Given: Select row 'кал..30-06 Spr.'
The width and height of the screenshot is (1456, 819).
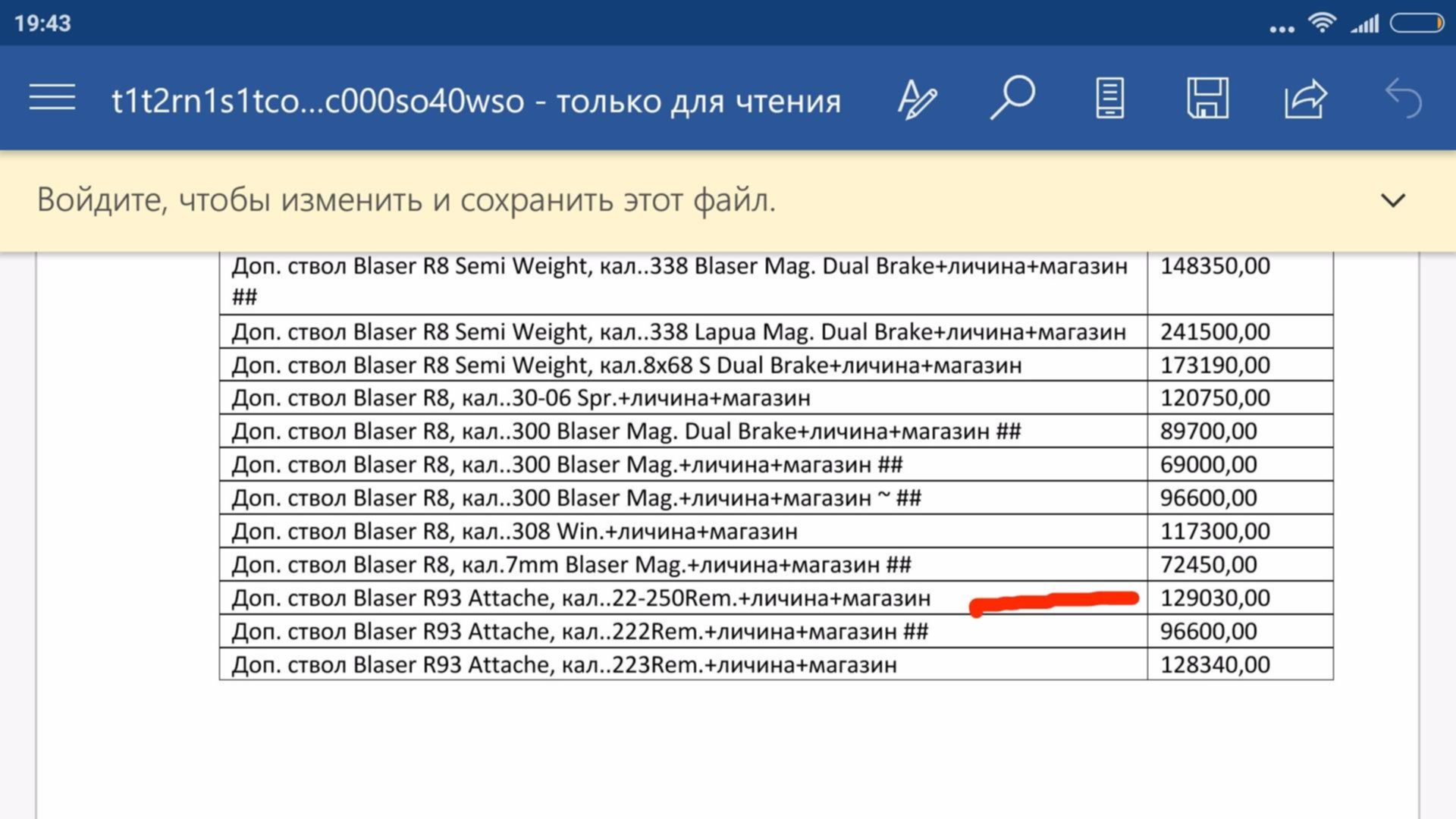Looking at the screenshot, I should (683, 398).
